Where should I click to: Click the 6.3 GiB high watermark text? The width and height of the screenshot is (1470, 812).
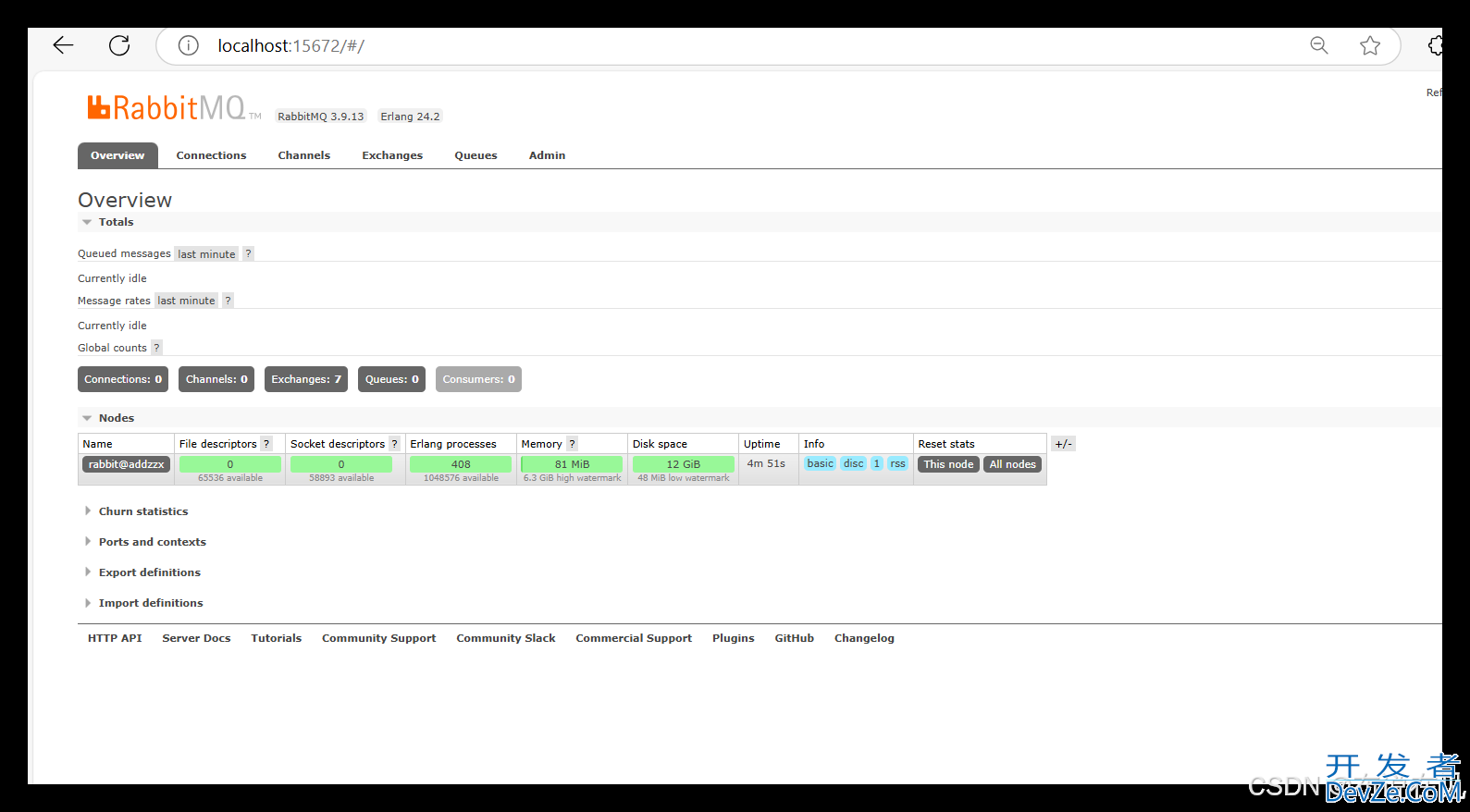point(572,478)
